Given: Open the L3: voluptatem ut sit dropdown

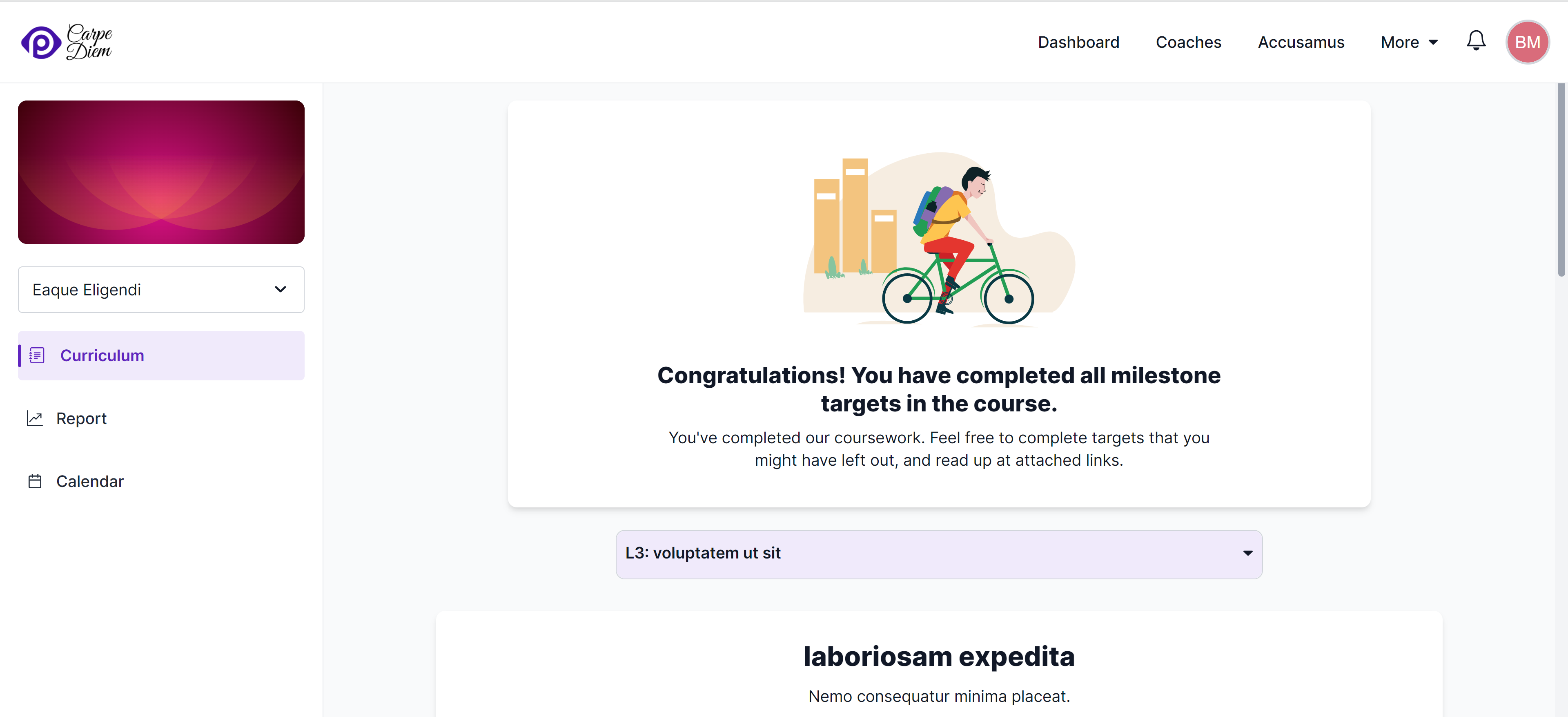Looking at the screenshot, I should tap(939, 554).
